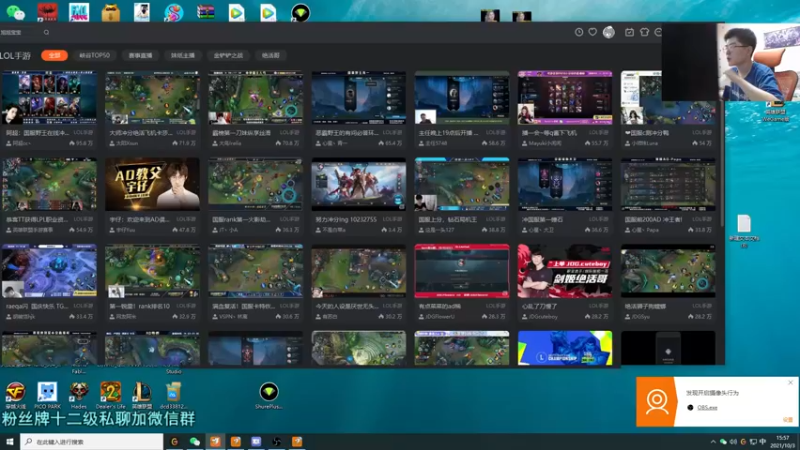Click the search magnifier icon in app
The image size is (800, 450).
coord(46,32)
